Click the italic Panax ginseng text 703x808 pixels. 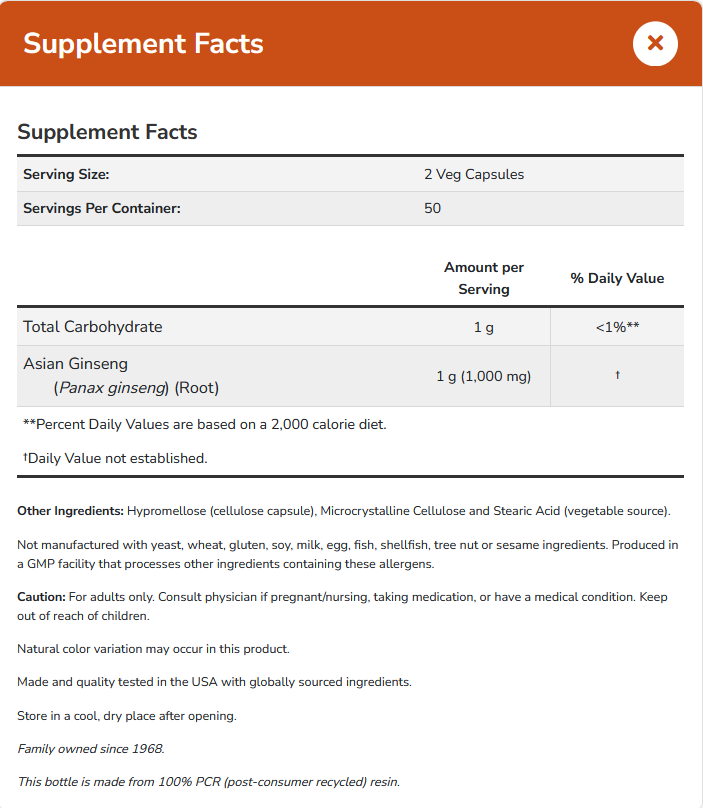pyautogui.click(x=112, y=387)
